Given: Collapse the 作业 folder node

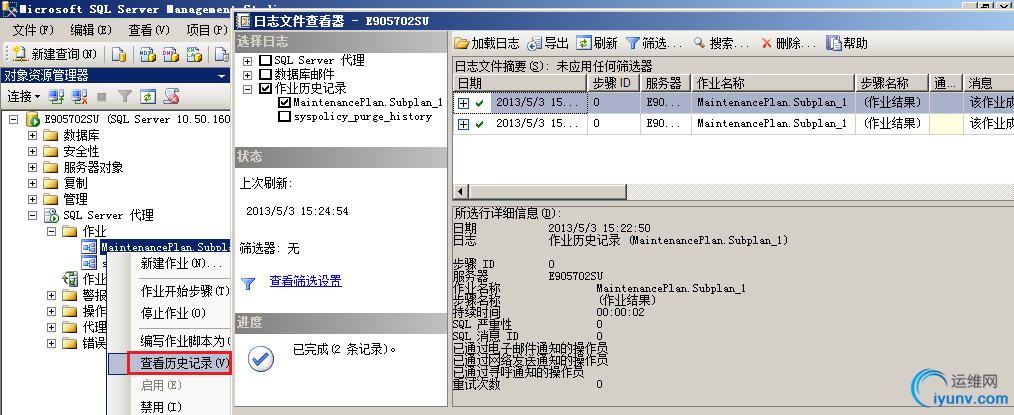Looking at the screenshot, I should [x=51, y=231].
